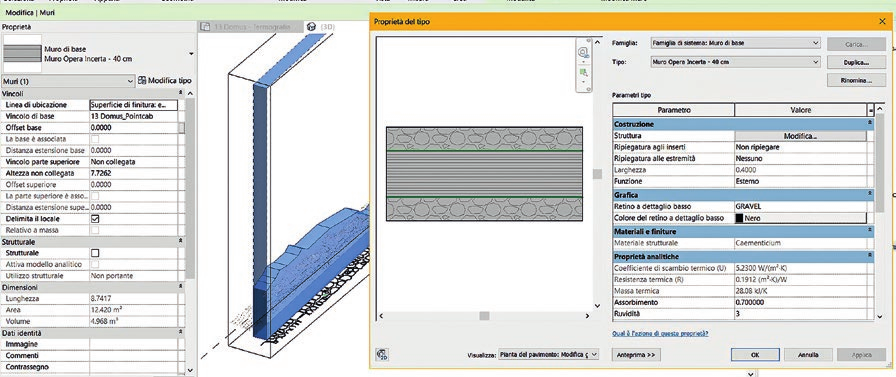
Task: Click the Duplica button
Action: coord(856,62)
